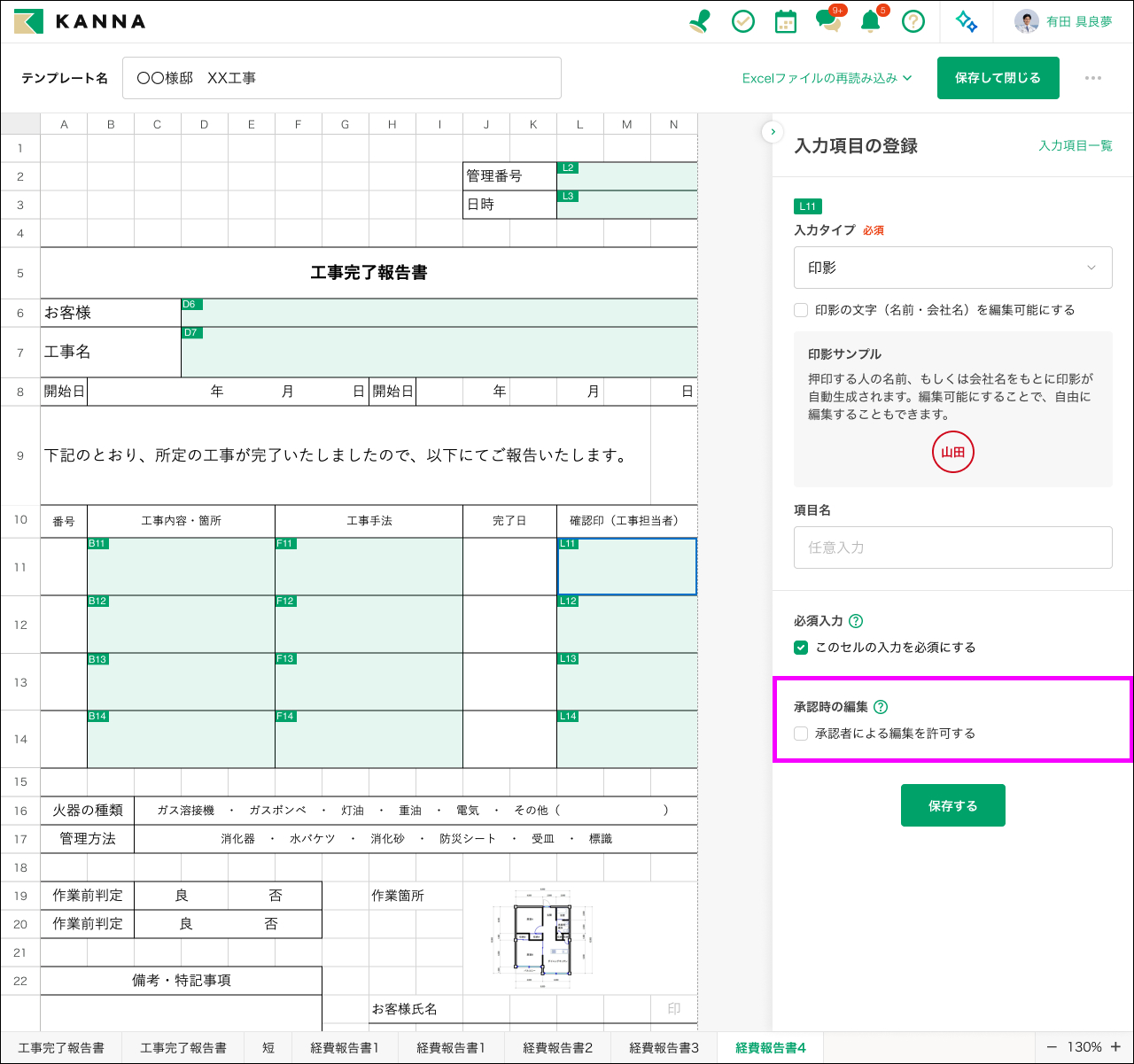Click the help question mark in header
The height and width of the screenshot is (1064, 1134).
click(x=913, y=21)
